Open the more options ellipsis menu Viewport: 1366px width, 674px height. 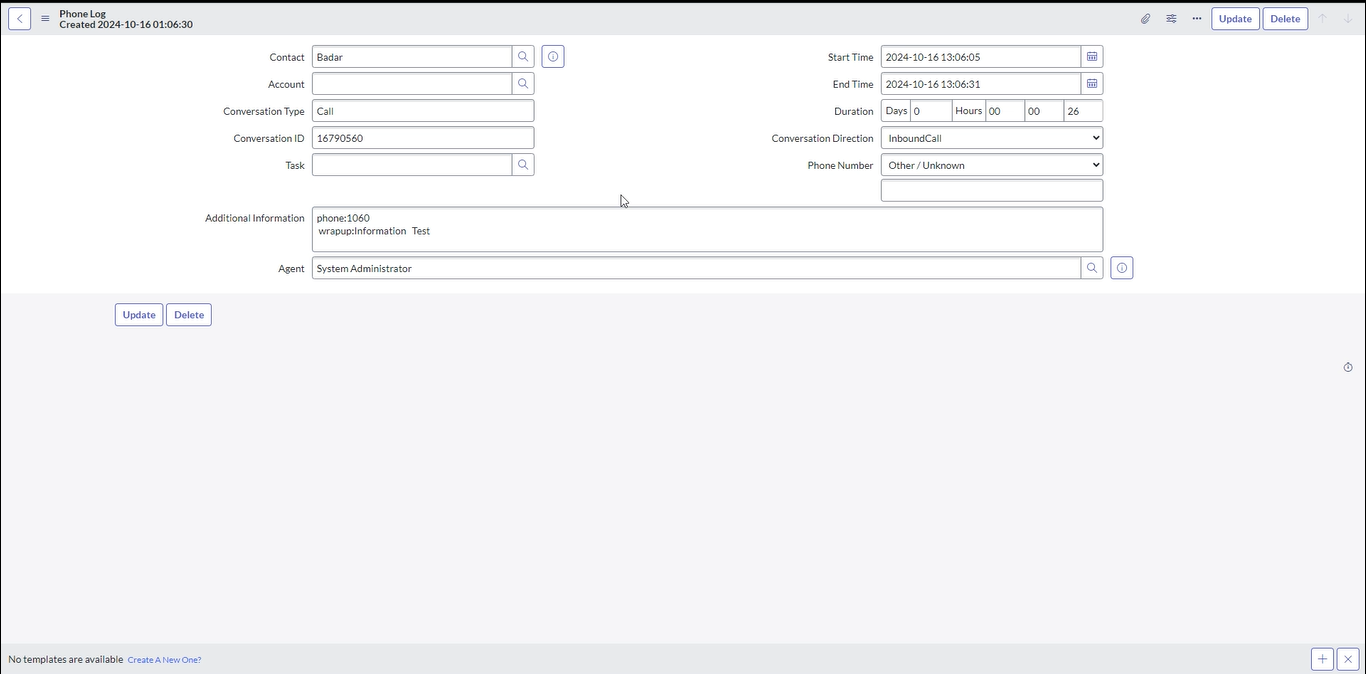(x=1196, y=19)
